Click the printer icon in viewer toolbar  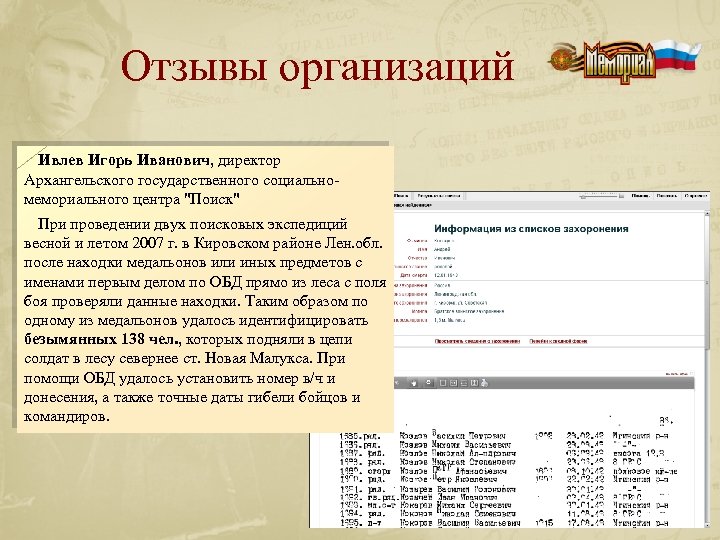click(x=486, y=383)
